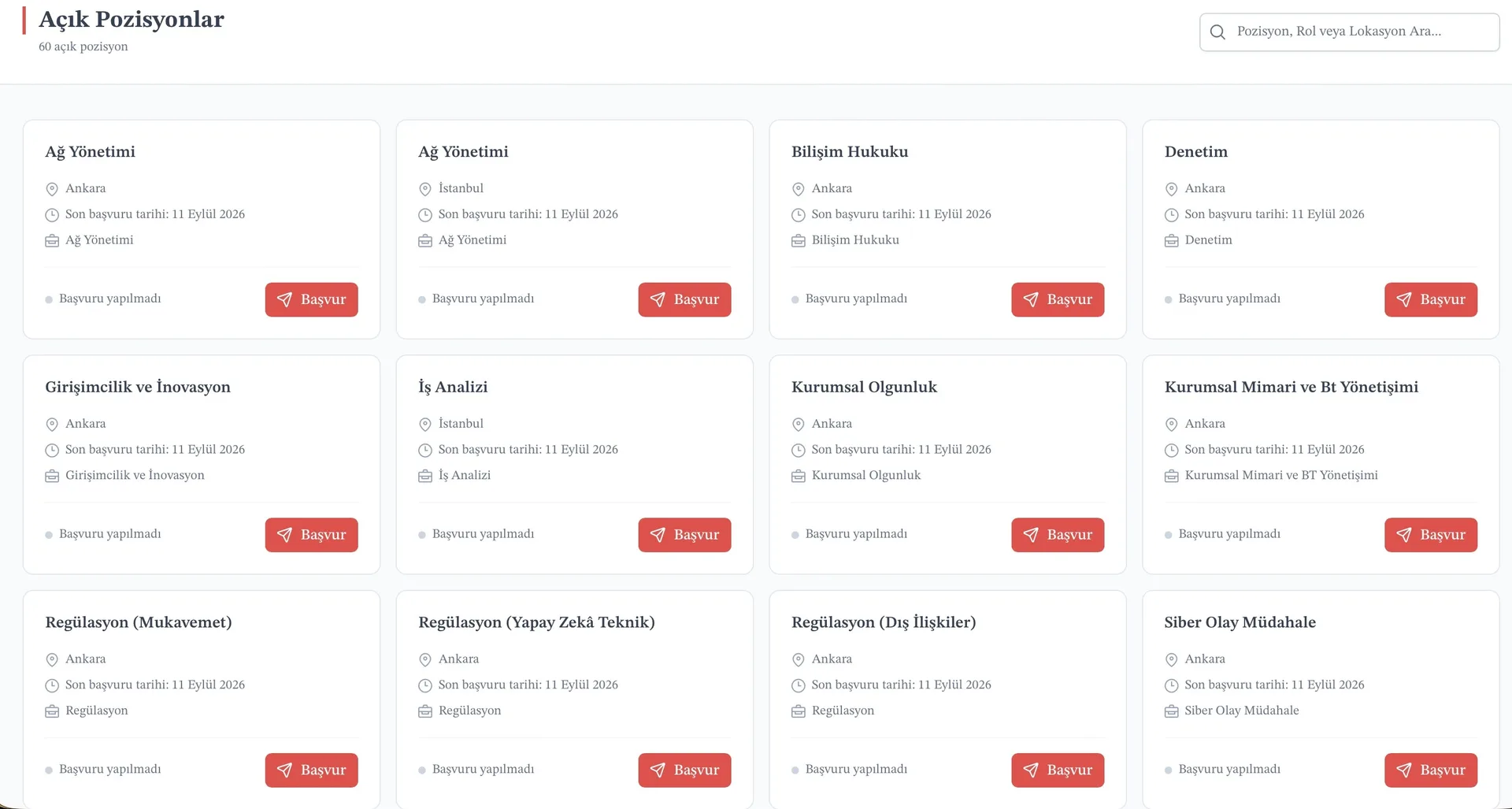Image resolution: width=1512 pixels, height=809 pixels.
Task: Apply to Ağ Yönetimi İstanbul position
Action: [684, 299]
